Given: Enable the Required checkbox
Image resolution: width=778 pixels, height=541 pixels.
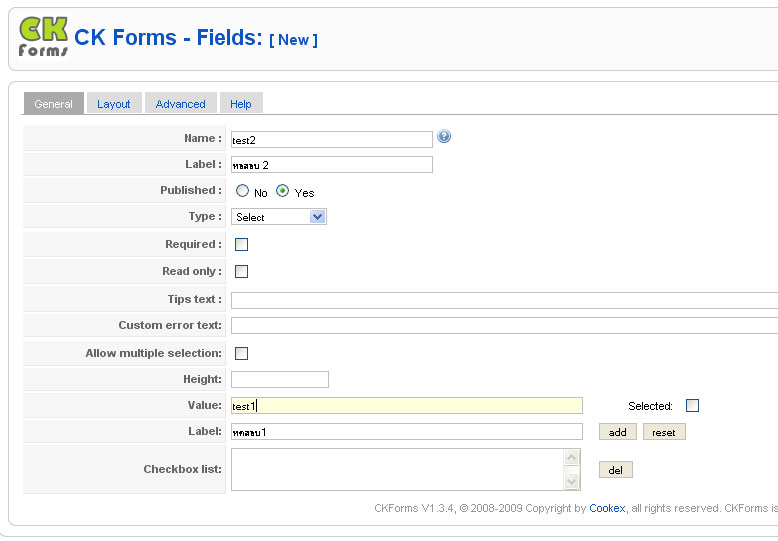Looking at the screenshot, I should point(241,244).
